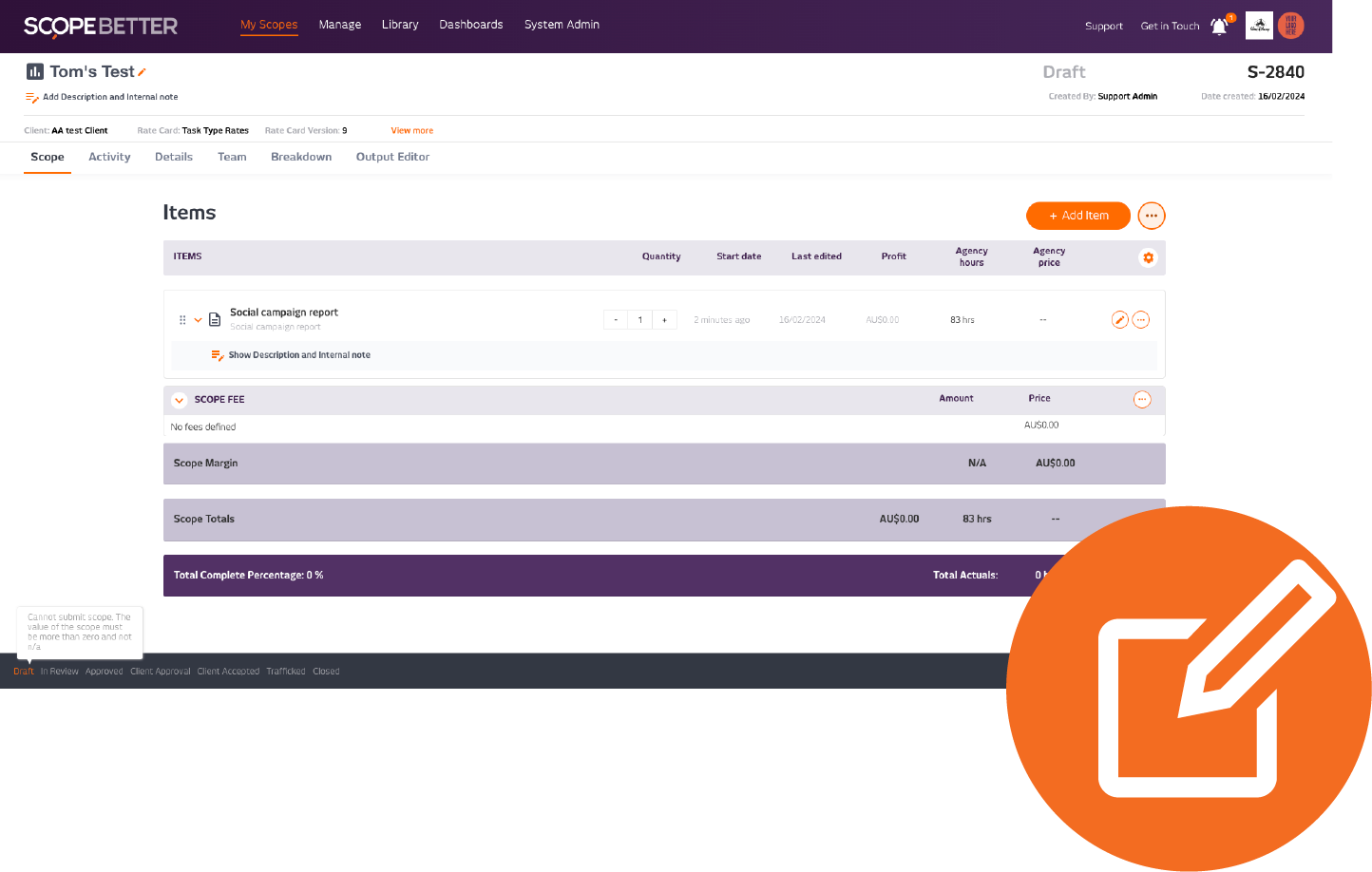Collapse the Scope Fee section
The width and height of the screenshot is (1372, 872).
tap(179, 400)
